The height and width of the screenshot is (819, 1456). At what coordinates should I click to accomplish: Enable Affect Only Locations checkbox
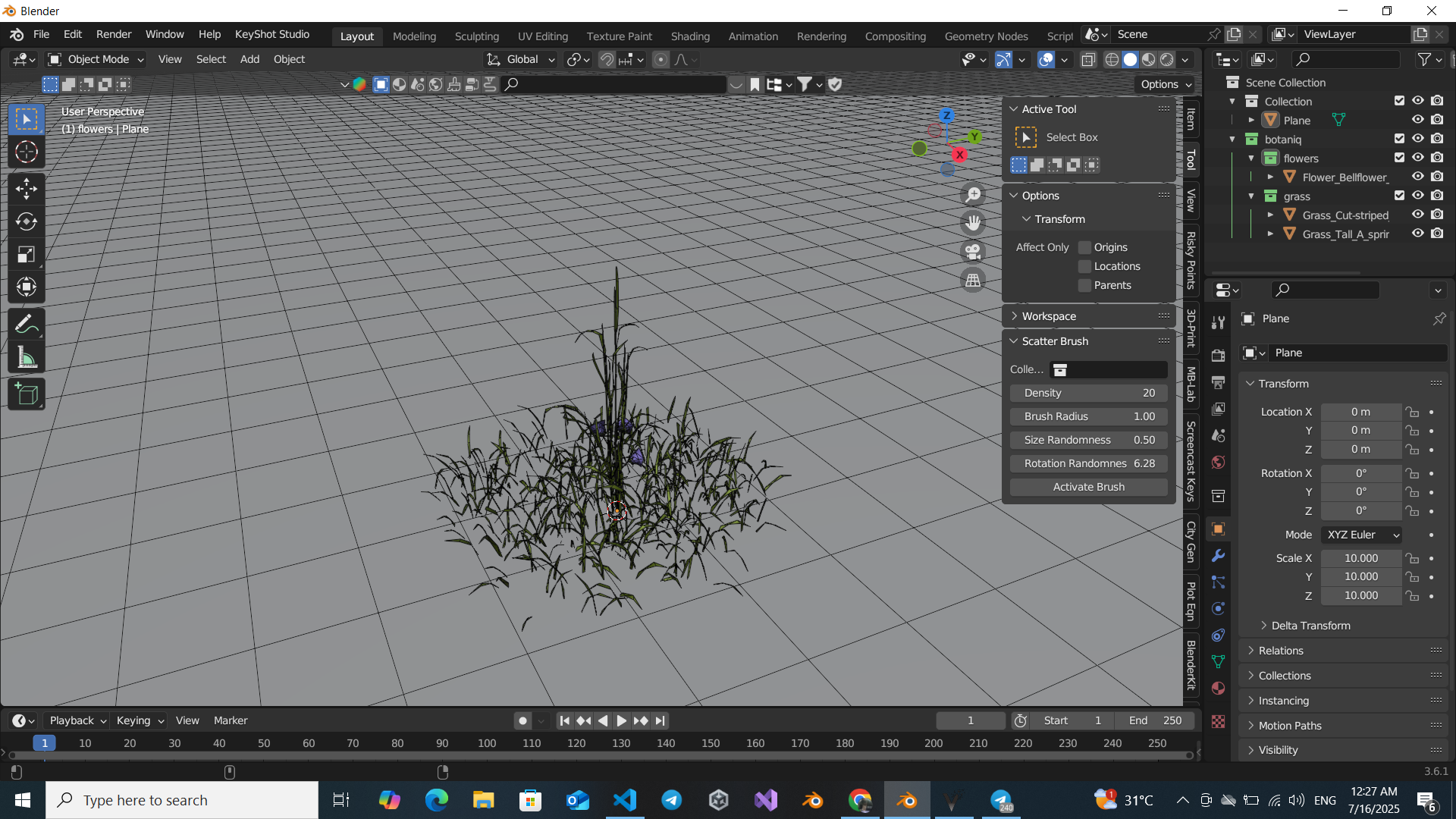(1084, 266)
